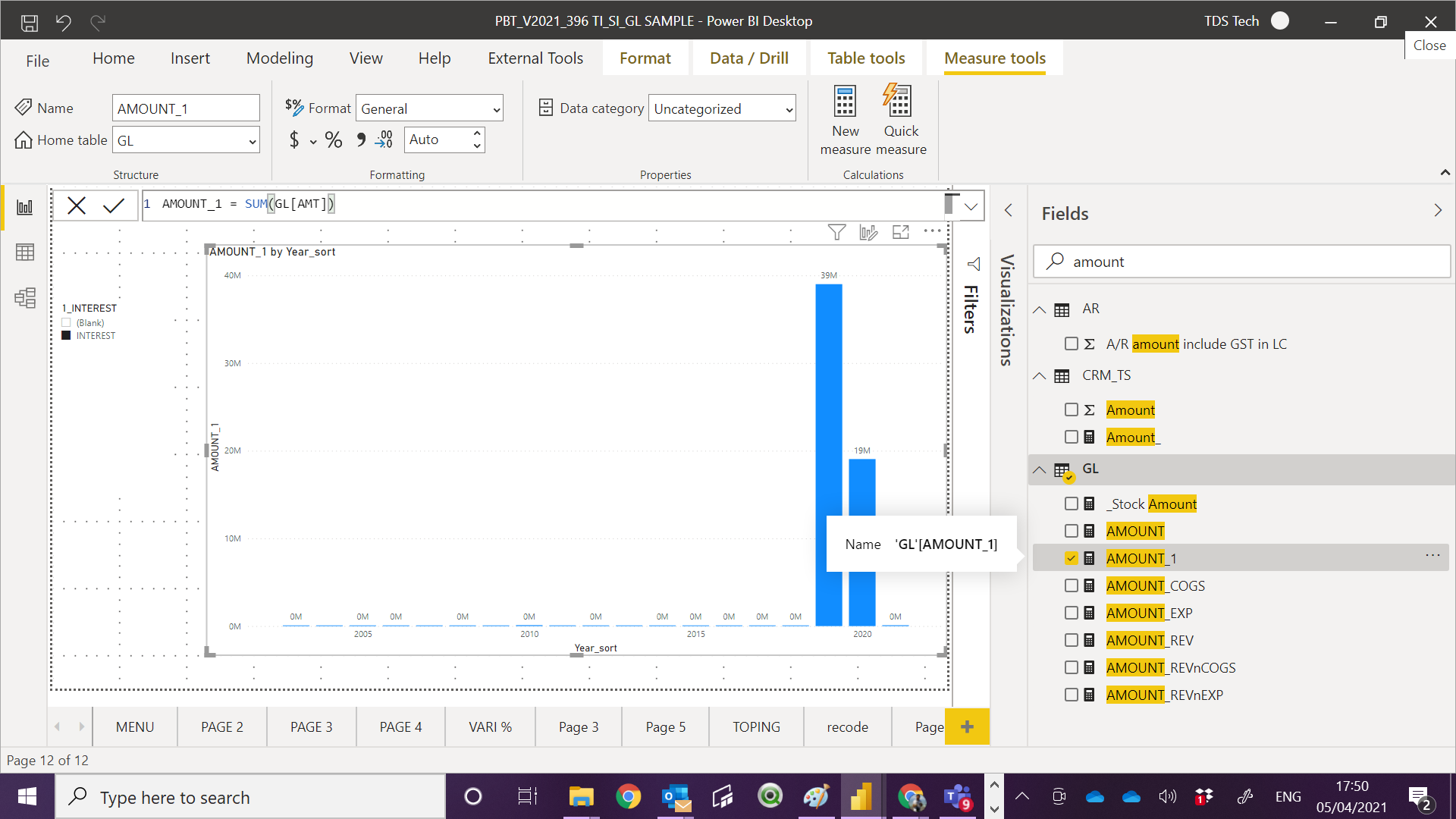Click the Undo arrow icon
The width and height of the screenshot is (1456, 819).
[64, 22]
